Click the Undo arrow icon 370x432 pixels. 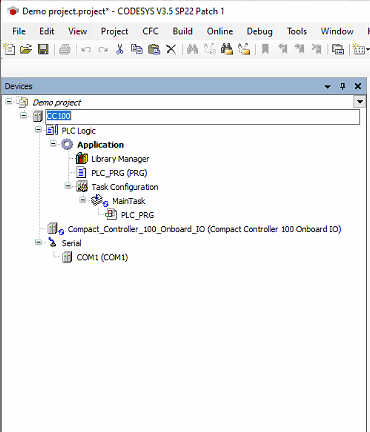[86, 50]
